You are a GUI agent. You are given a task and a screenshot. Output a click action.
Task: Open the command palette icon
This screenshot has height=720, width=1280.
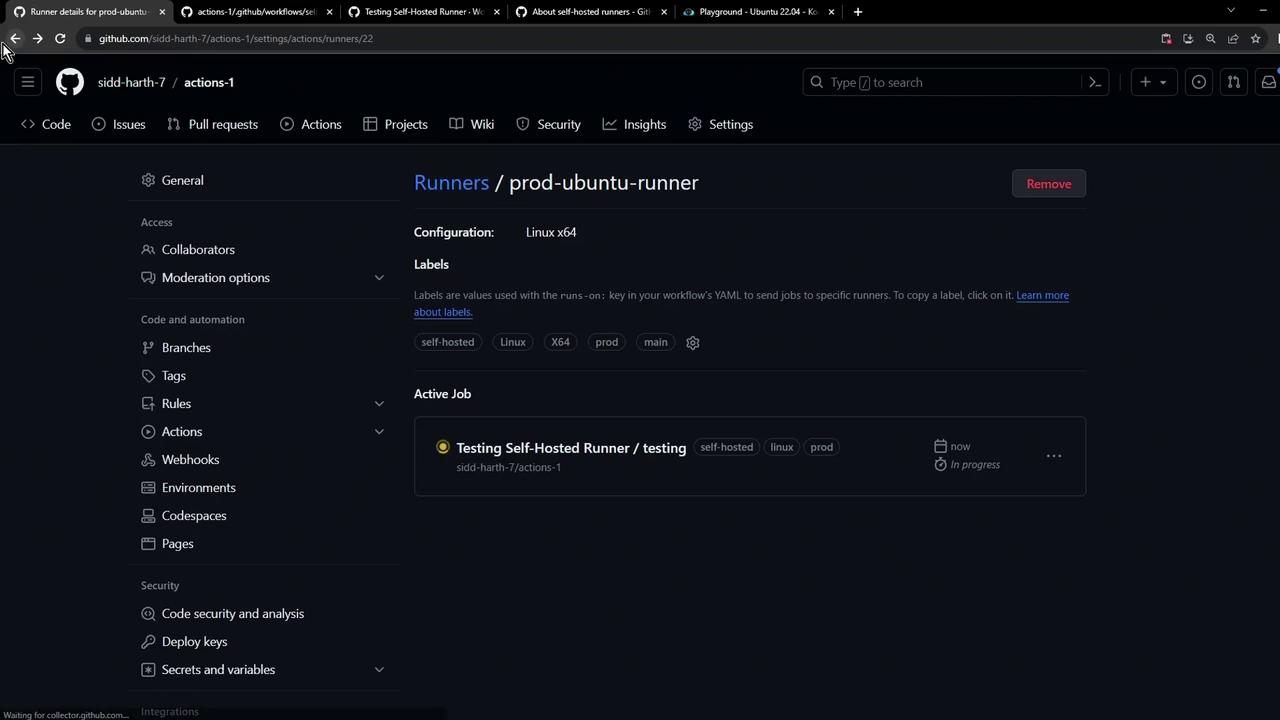pyautogui.click(x=1095, y=82)
